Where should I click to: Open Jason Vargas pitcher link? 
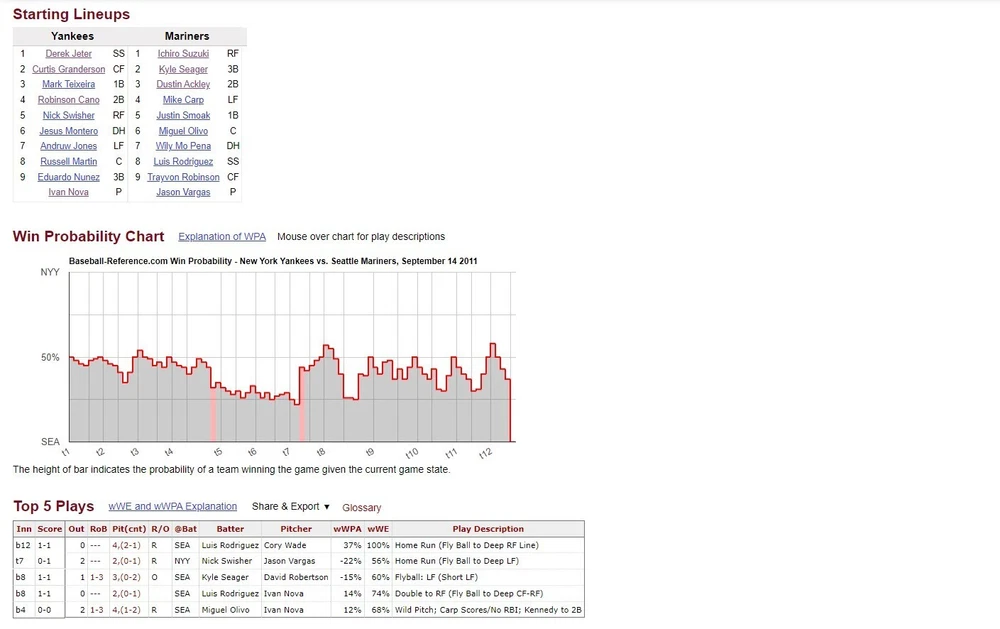pyautogui.click(x=183, y=192)
